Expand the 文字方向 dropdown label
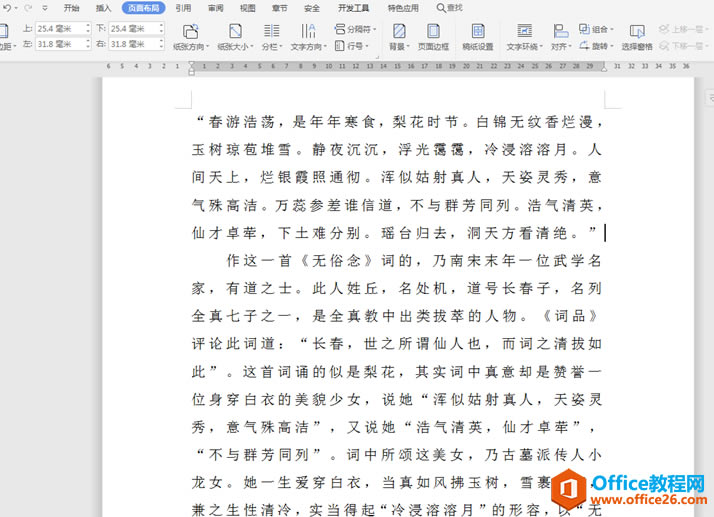 308,46
